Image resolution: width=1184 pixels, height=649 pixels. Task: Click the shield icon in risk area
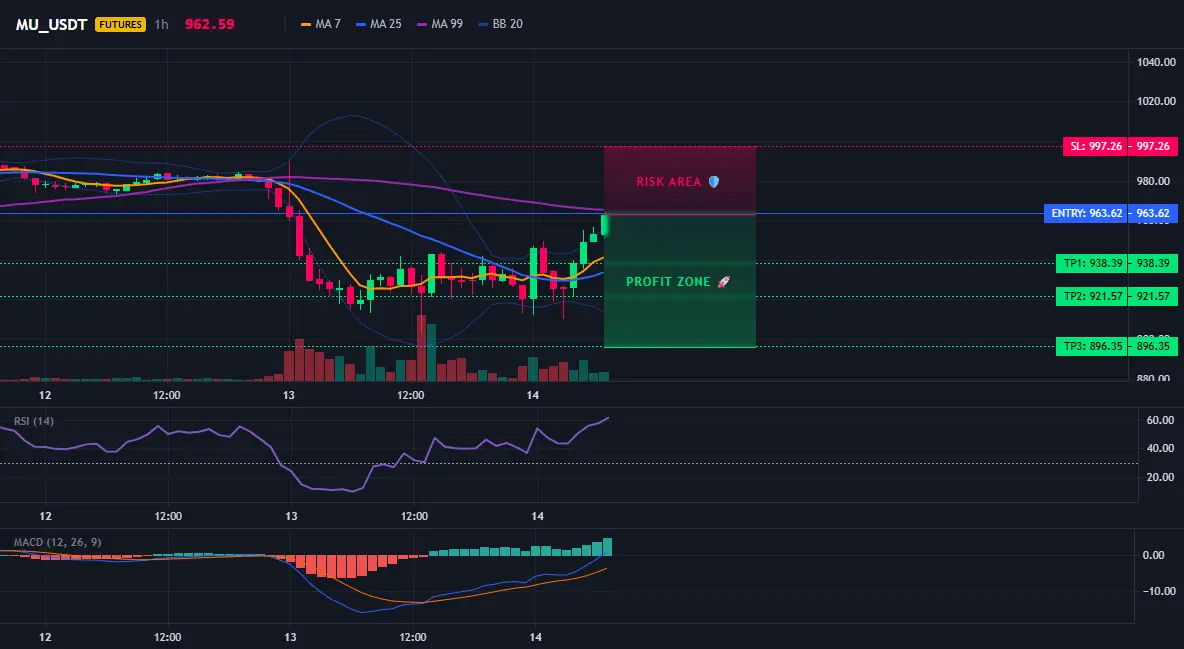click(714, 182)
